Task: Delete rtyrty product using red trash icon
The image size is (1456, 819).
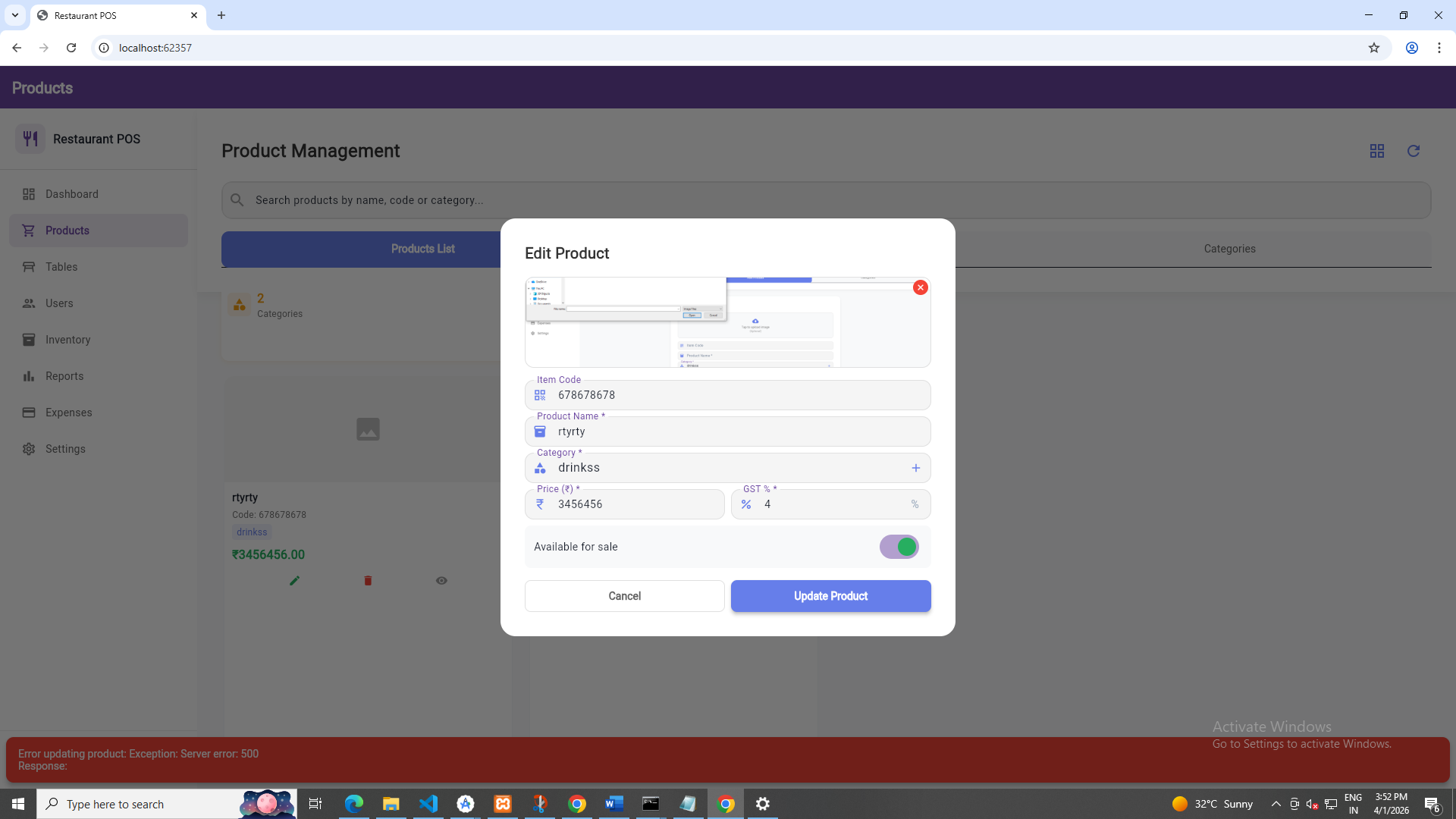Action: click(368, 581)
